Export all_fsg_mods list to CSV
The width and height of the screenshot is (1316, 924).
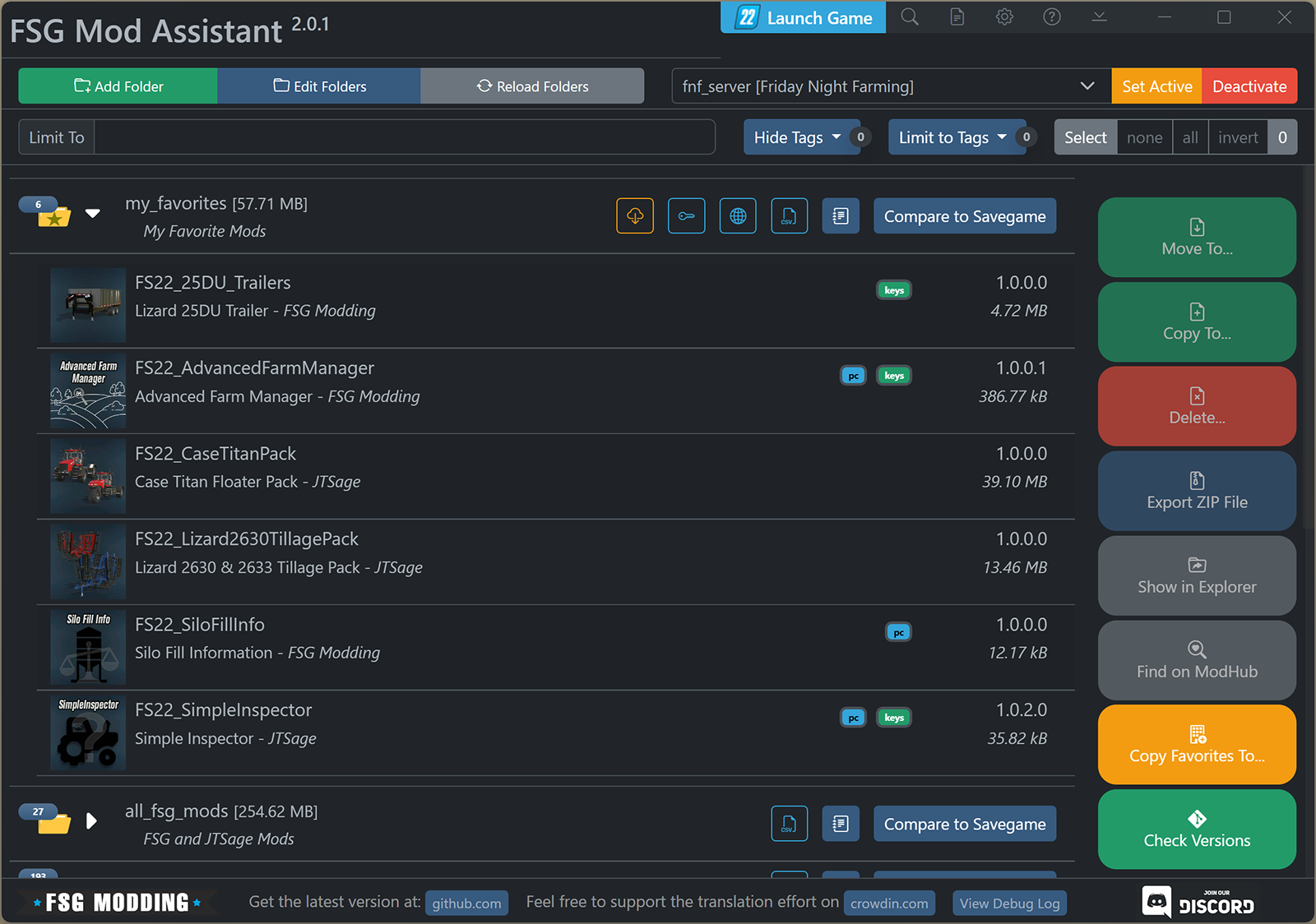(x=790, y=824)
